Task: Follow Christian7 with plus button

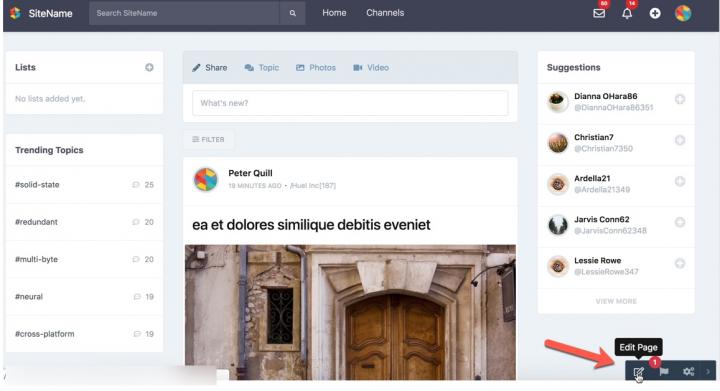Action: click(x=680, y=140)
